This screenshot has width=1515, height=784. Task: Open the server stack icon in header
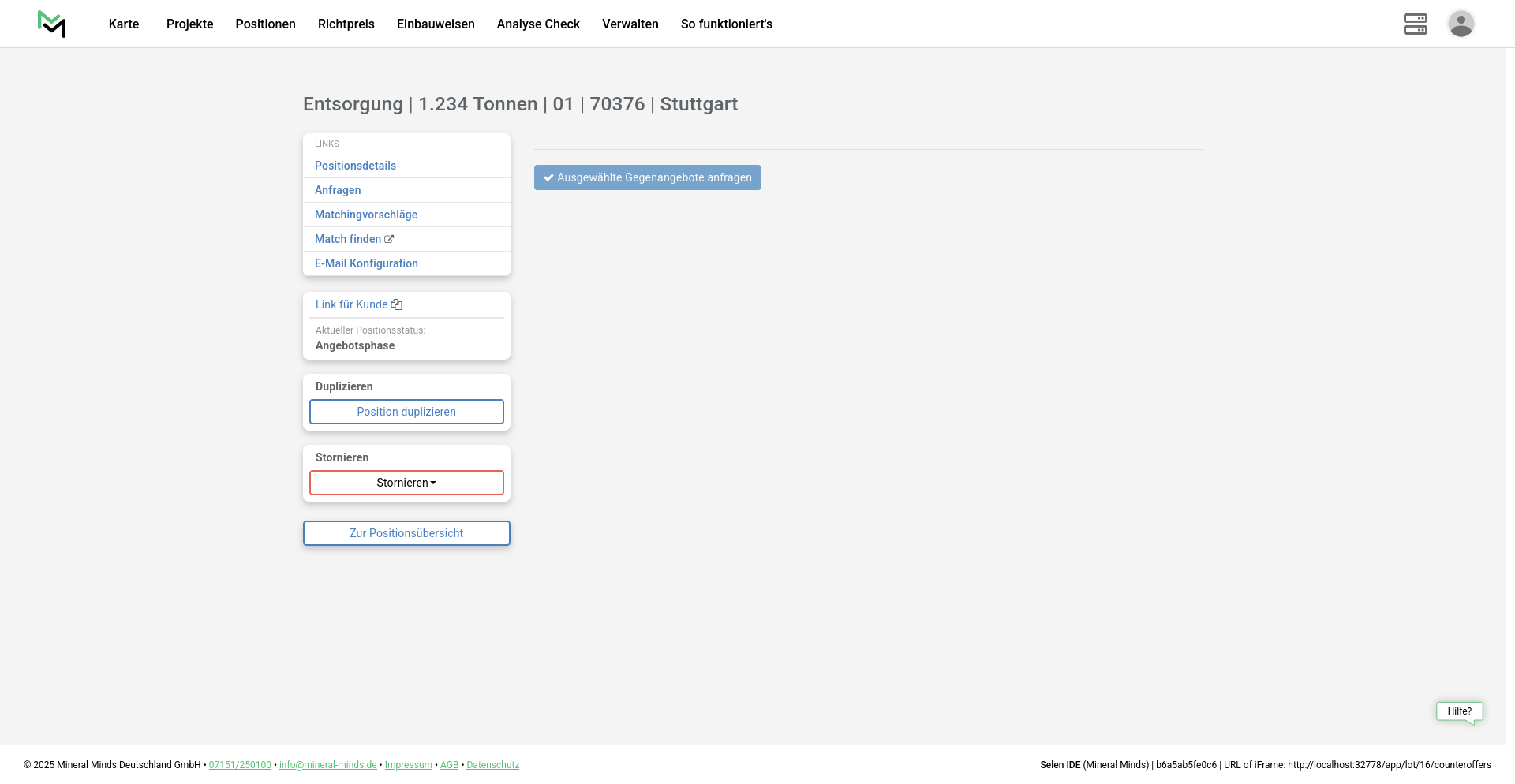click(1415, 24)
